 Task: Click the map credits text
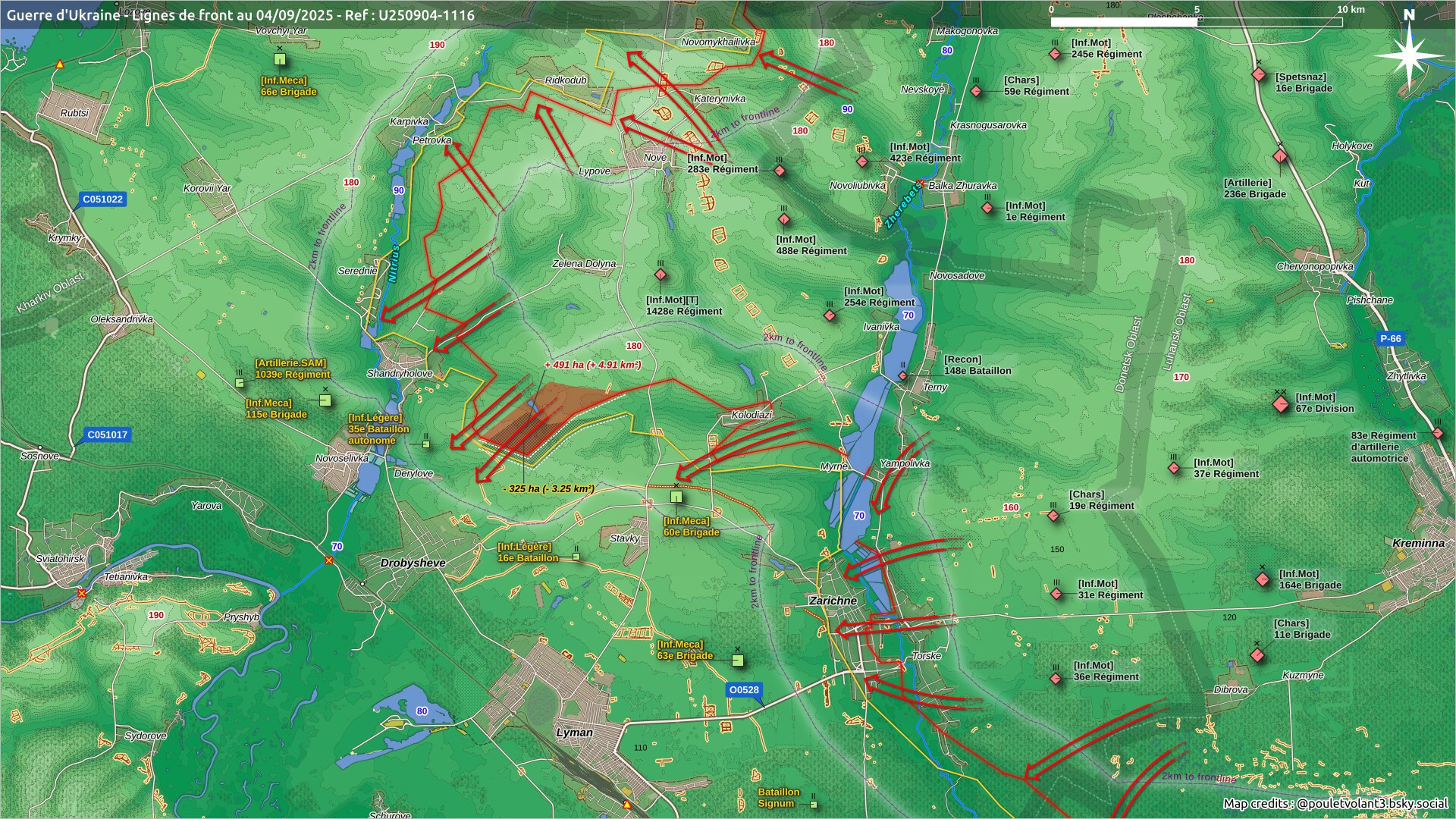[x=1335, y=803]
